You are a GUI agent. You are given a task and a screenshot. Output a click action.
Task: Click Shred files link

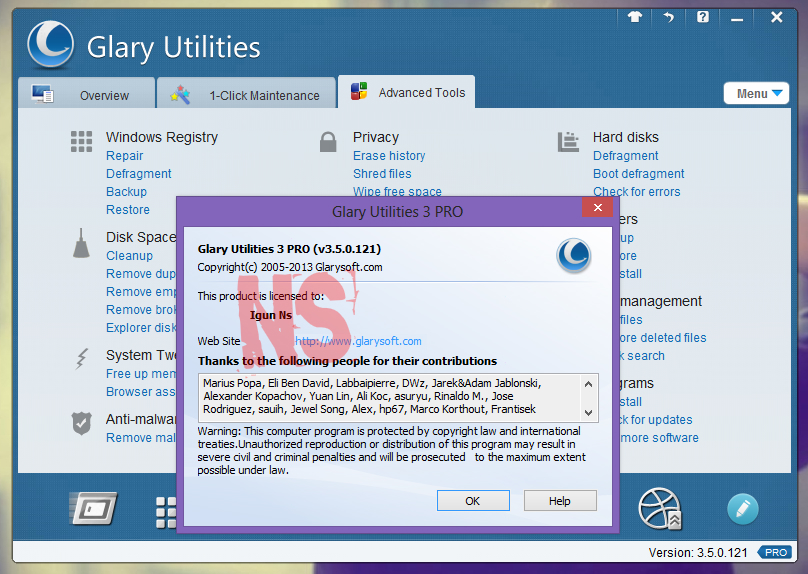pyautogui.click(x=382, y=174)
